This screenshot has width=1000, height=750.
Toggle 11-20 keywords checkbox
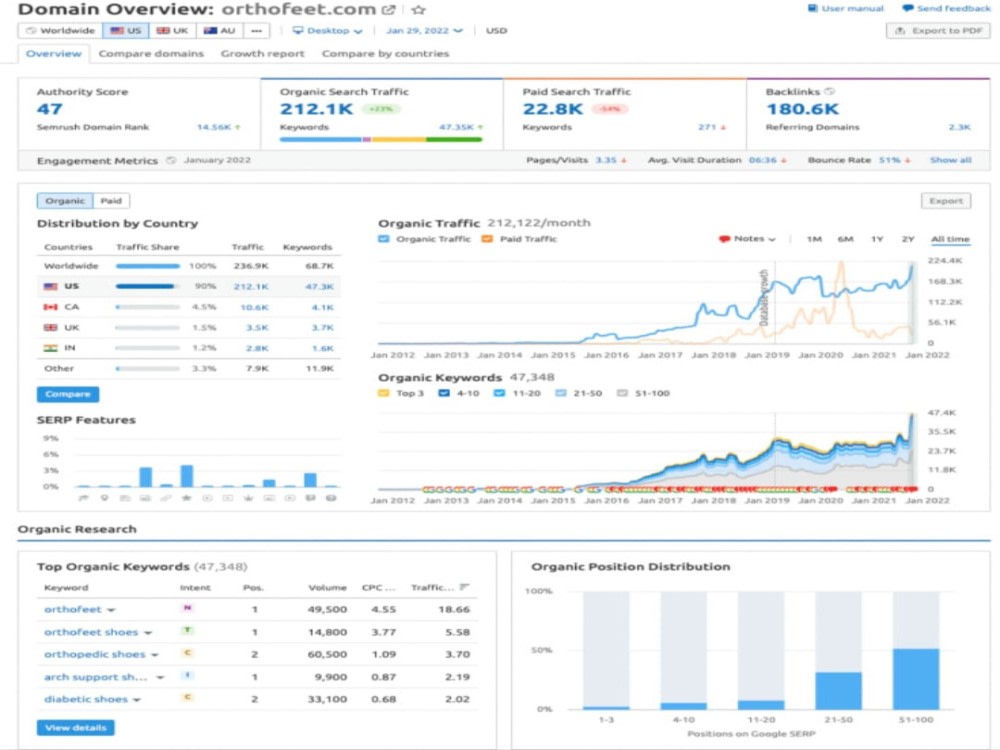(x=499, y=393)
